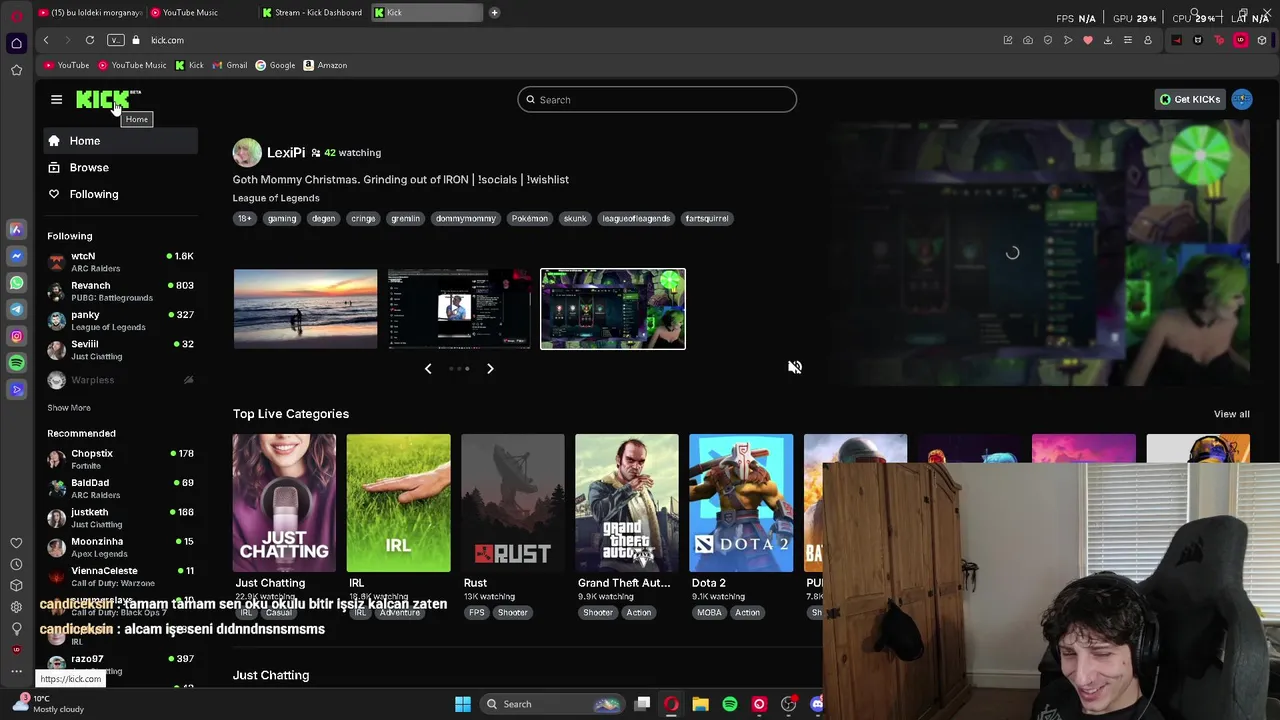Image resolution: width=1280 pixels, height=720 pixels.
Task: Select the 'fartsquirrel' stream tag
Action: tap(706, 218)
